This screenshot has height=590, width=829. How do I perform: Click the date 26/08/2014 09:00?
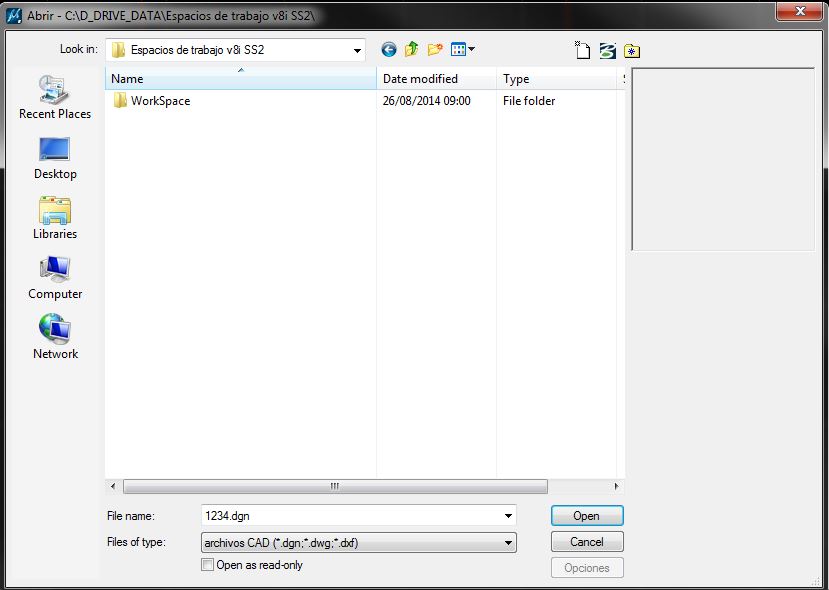pyautogui.click(x=427, y=101)
